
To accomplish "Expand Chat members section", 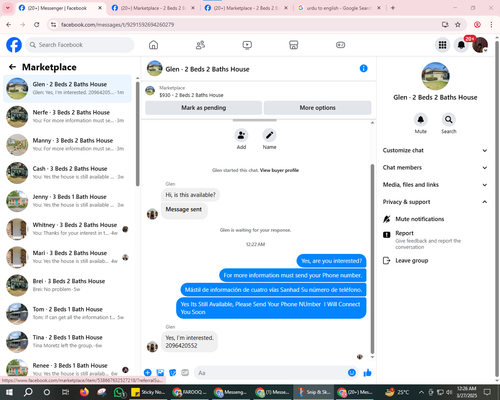I will coord(435,168).
